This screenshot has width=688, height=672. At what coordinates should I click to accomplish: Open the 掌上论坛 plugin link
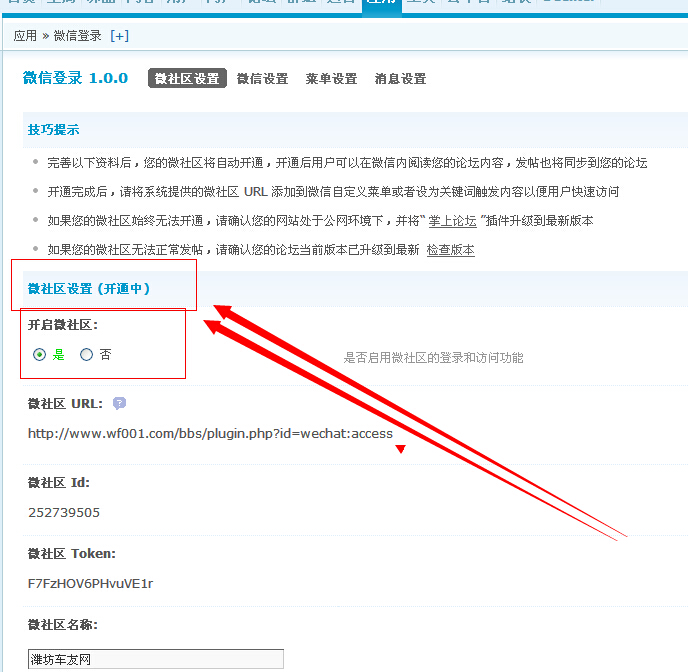pos(452,221)
